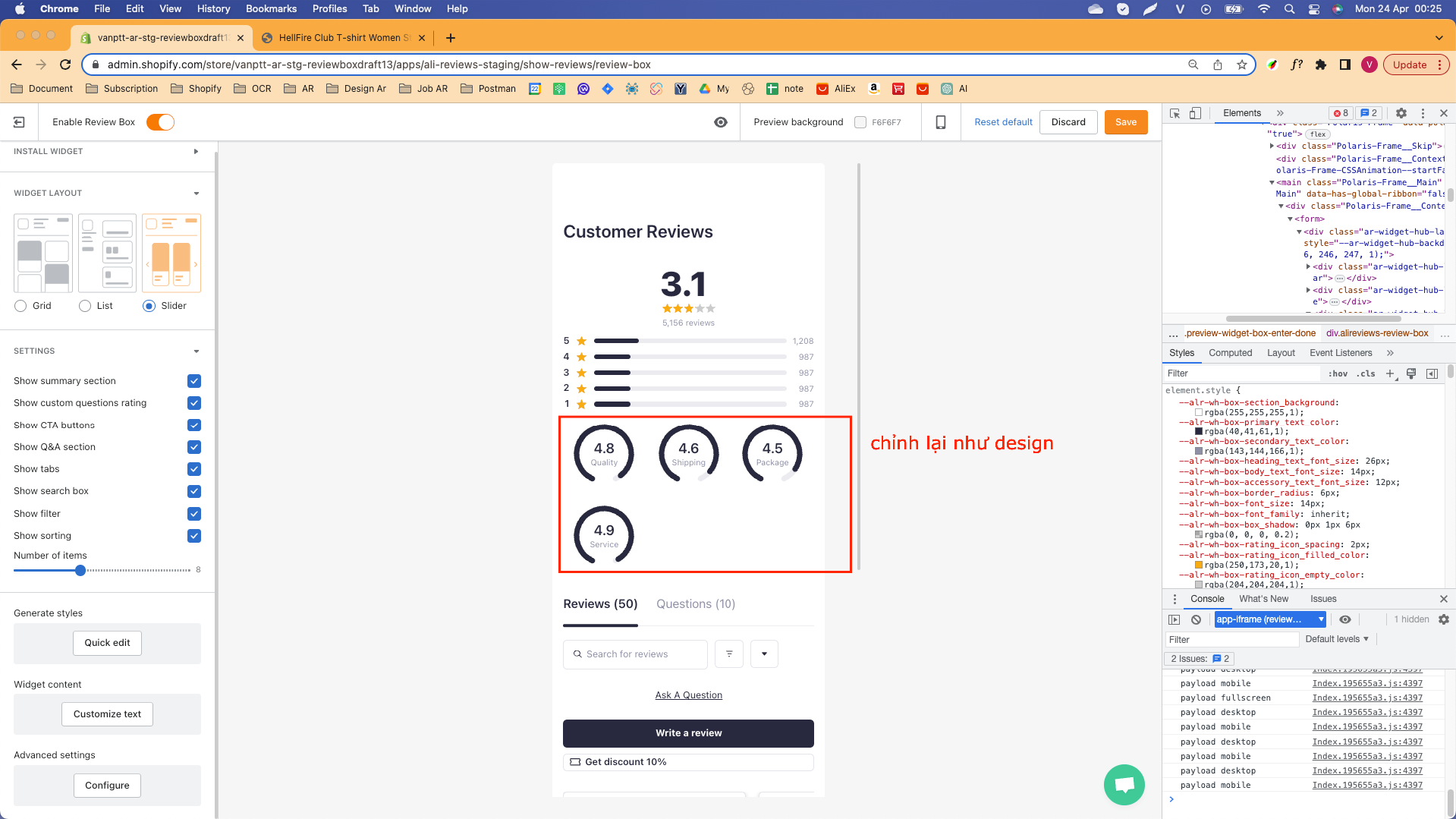Select the Grid layout radio button
The height and width of the screenshot is (819, 1456).
20,306
